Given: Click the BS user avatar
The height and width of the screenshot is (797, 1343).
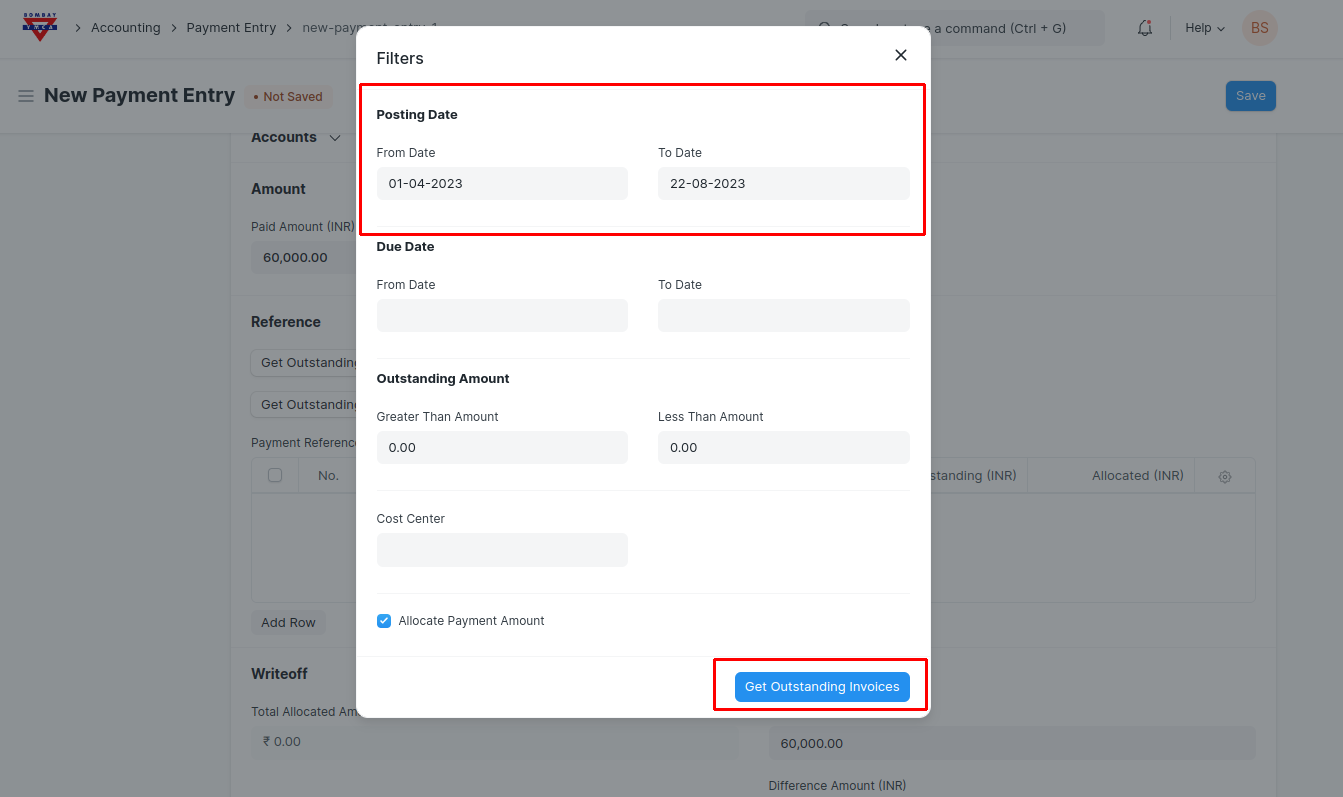Looking at the screenshot, I should (1259, 28).
